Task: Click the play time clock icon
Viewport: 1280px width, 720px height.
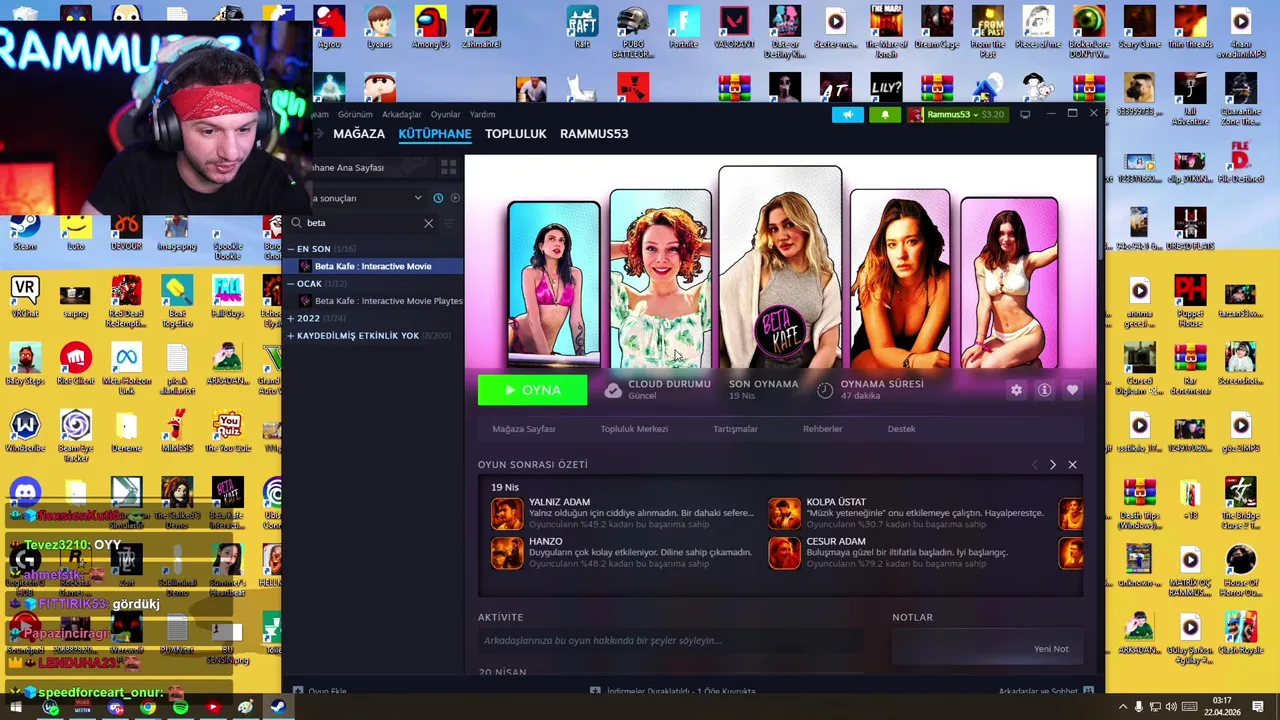Action: [825, 390]
